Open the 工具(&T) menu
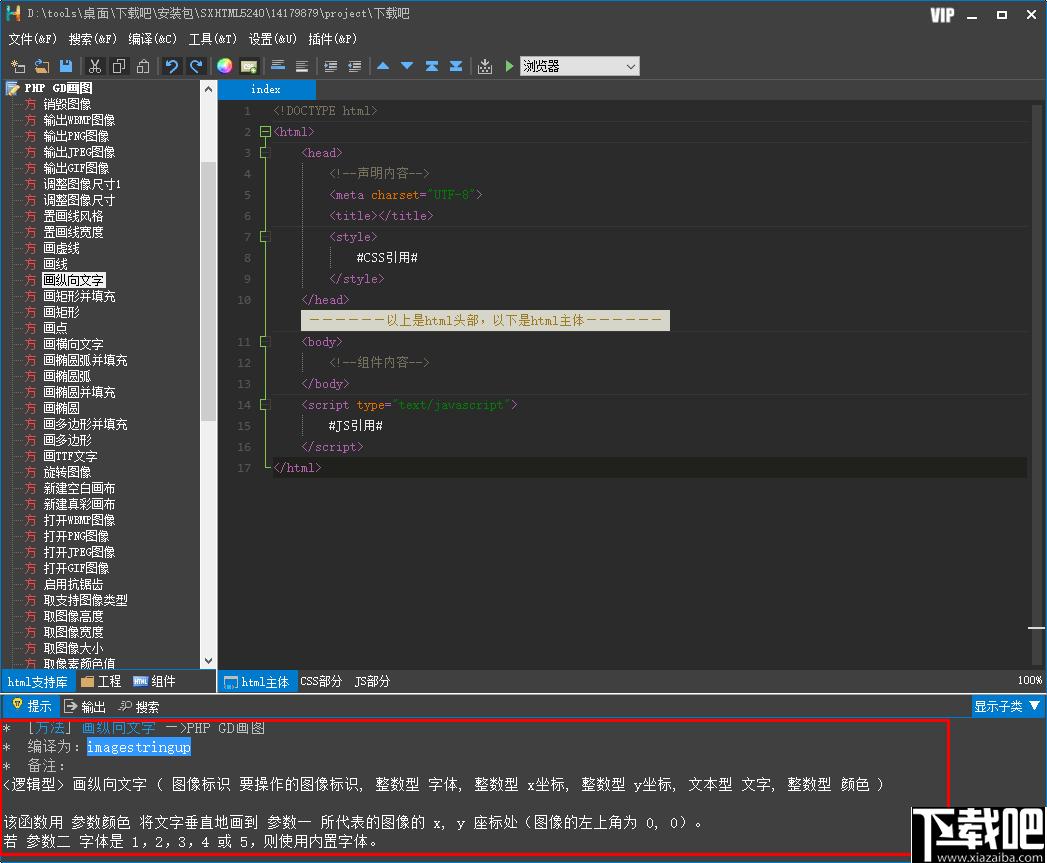 click(x=213, y=39)
